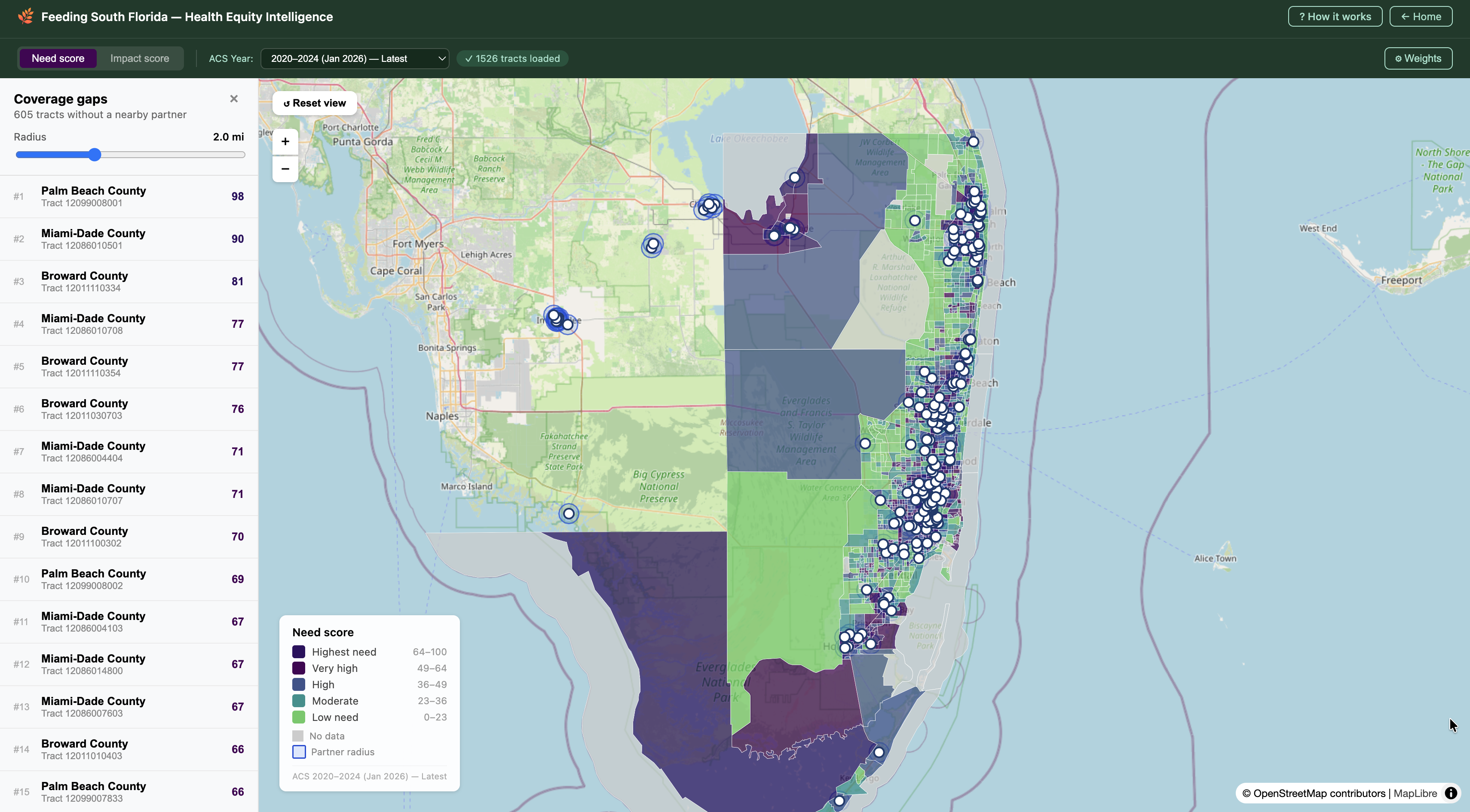
Task: Select #15 Palm Beach tract 12099007833
Action: pyautogui.click(x=129, y=791)
